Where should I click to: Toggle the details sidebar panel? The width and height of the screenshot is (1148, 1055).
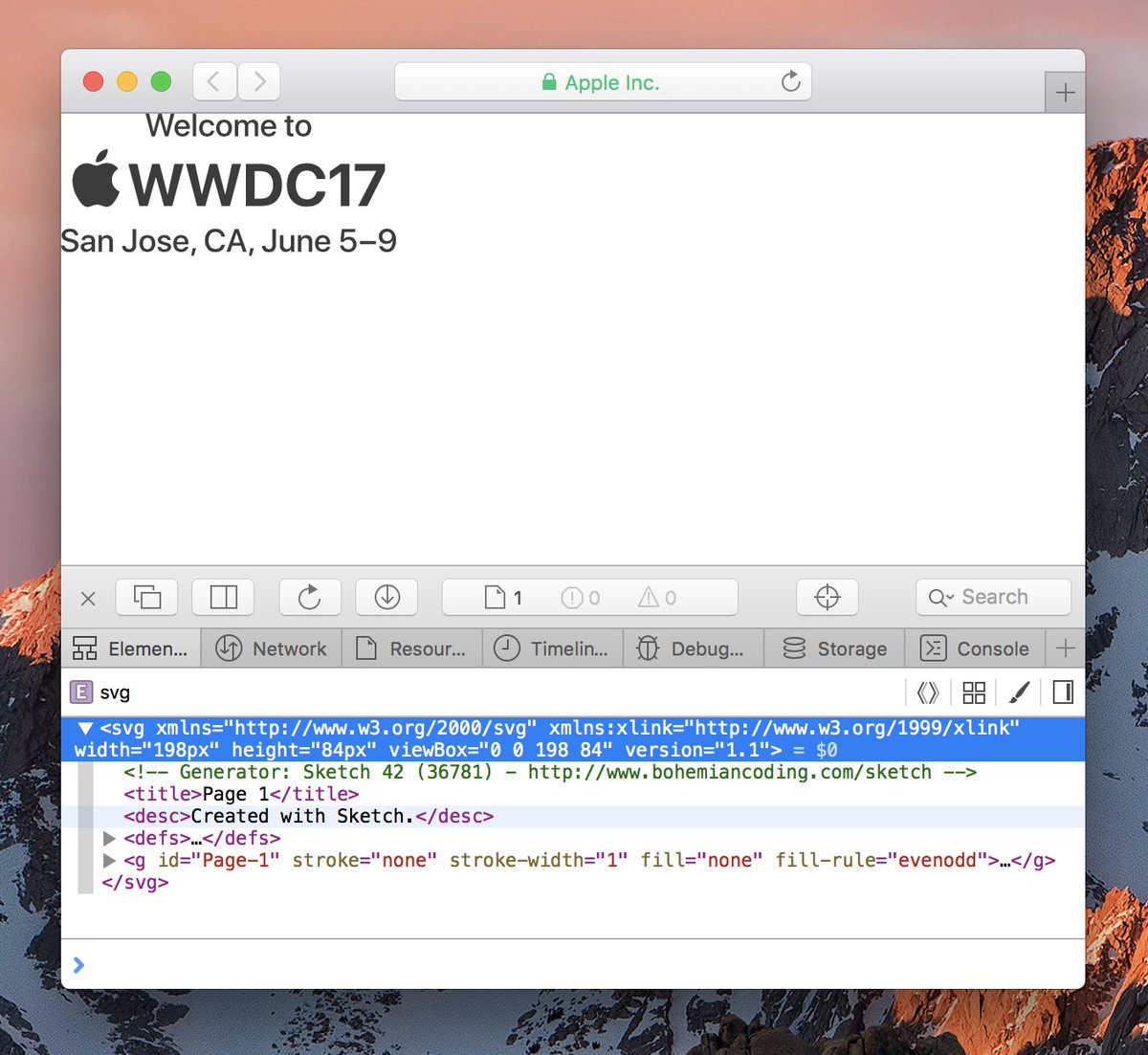pyautogui.click(x=1063, y=692)
